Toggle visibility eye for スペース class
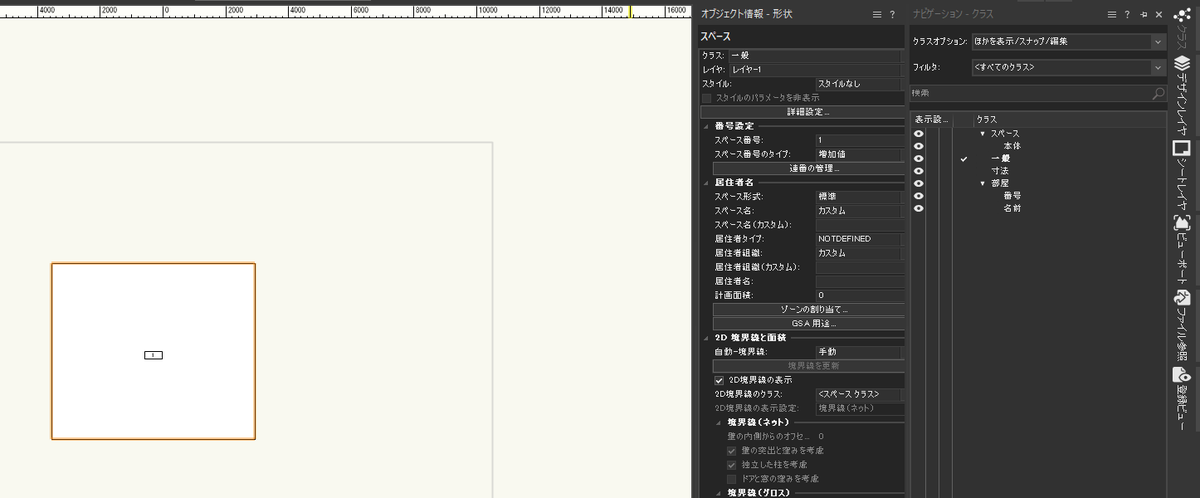The height and width of the screenshot is (498, 1200). (918, 133)
